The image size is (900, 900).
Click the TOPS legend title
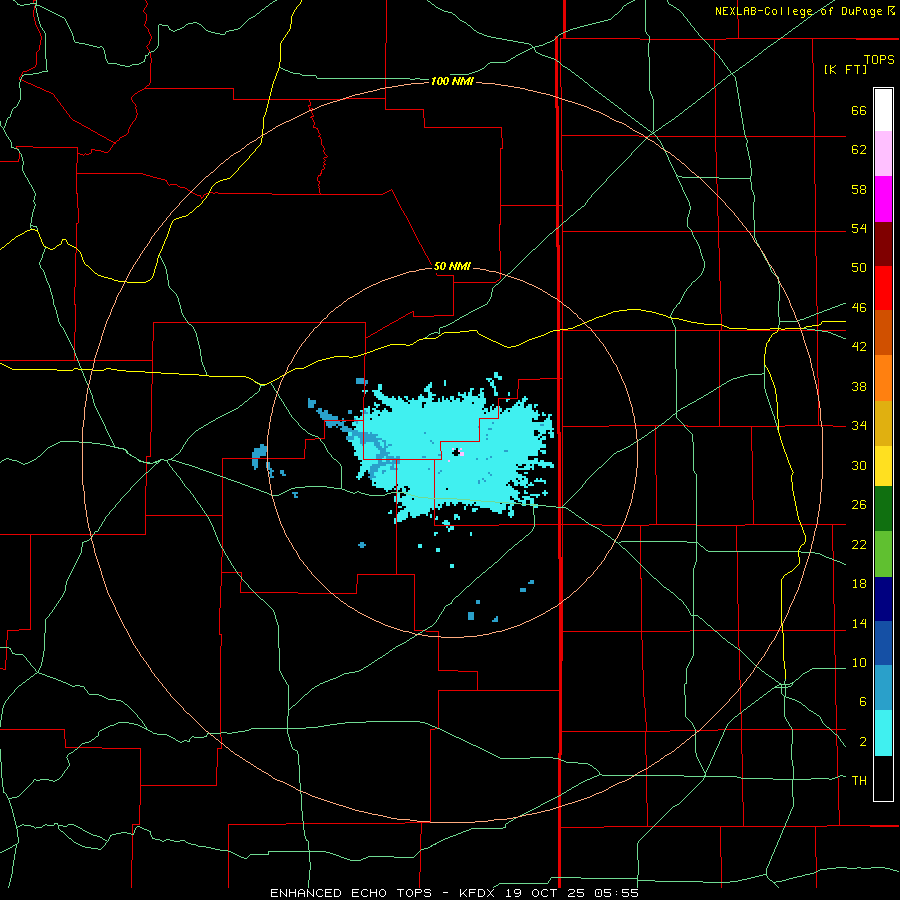pyautogui.click(x=879, y=59)
